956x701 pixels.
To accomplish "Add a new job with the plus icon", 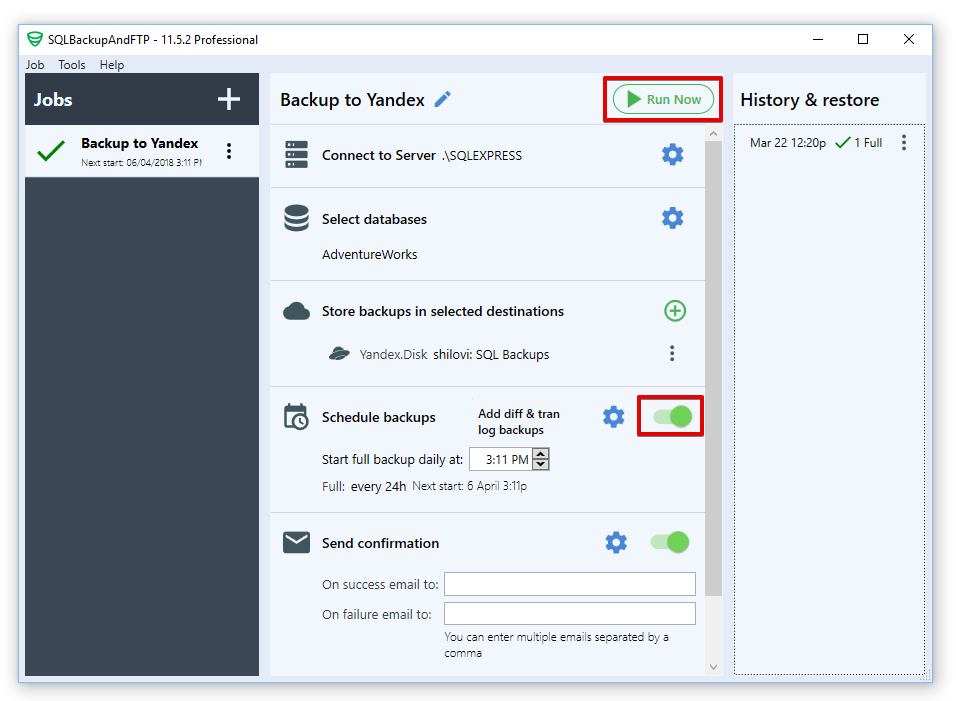I will click(x=229, y=99).
